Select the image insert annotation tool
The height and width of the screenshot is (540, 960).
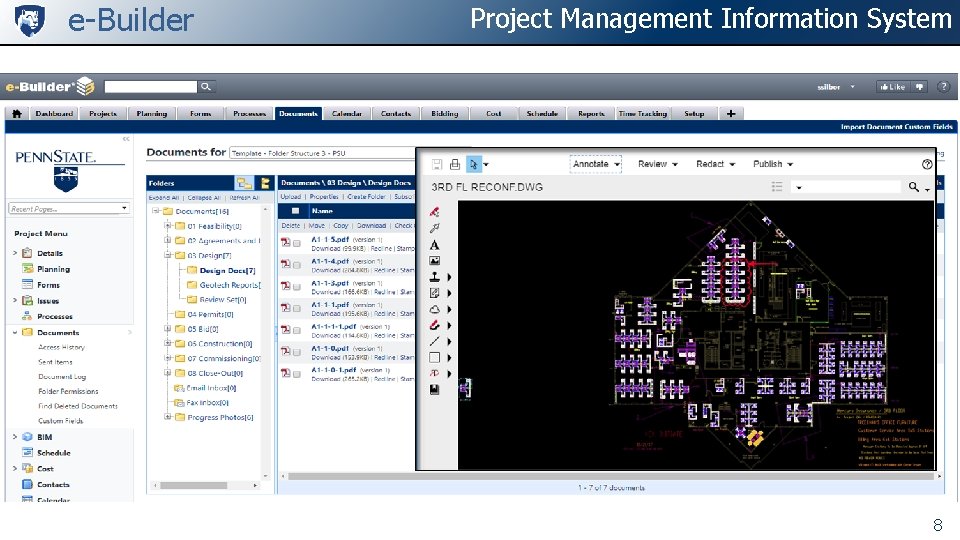tap(435, 261)
